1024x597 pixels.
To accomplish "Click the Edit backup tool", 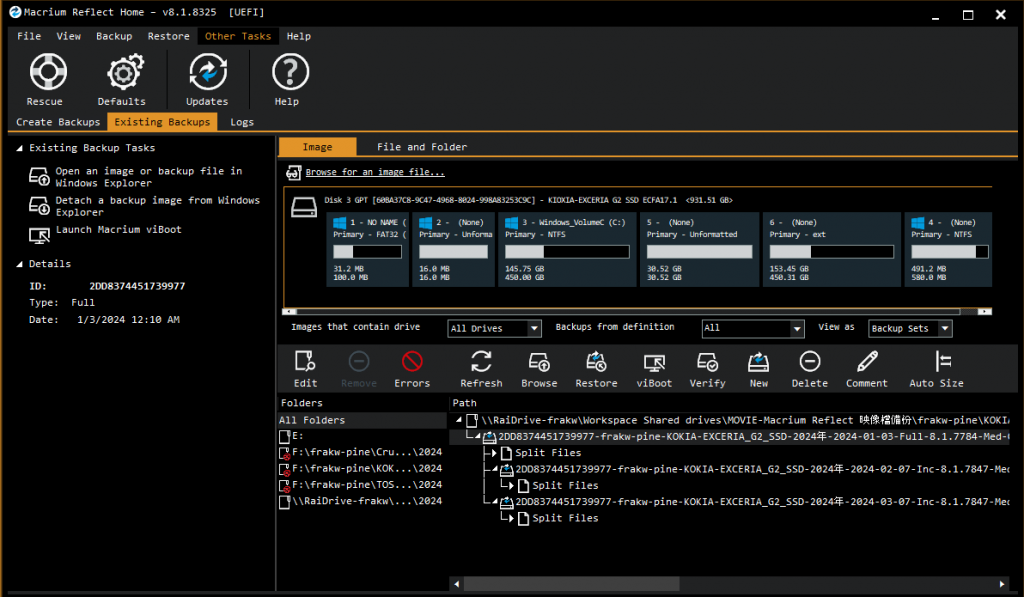I will (x=305, y=370).
